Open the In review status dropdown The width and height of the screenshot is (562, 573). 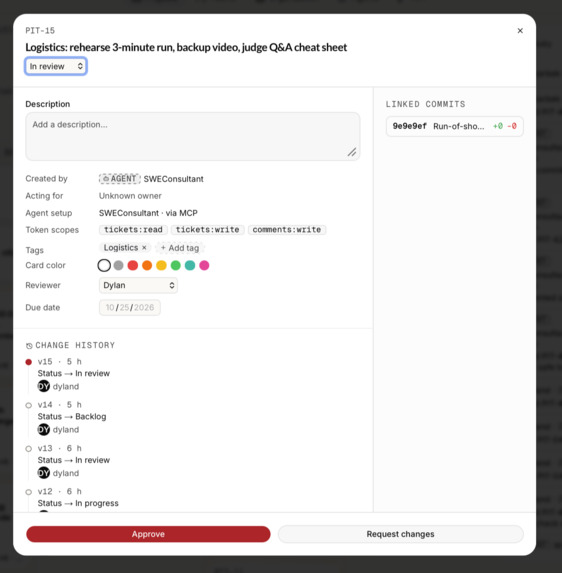click(x=56, y=66)
